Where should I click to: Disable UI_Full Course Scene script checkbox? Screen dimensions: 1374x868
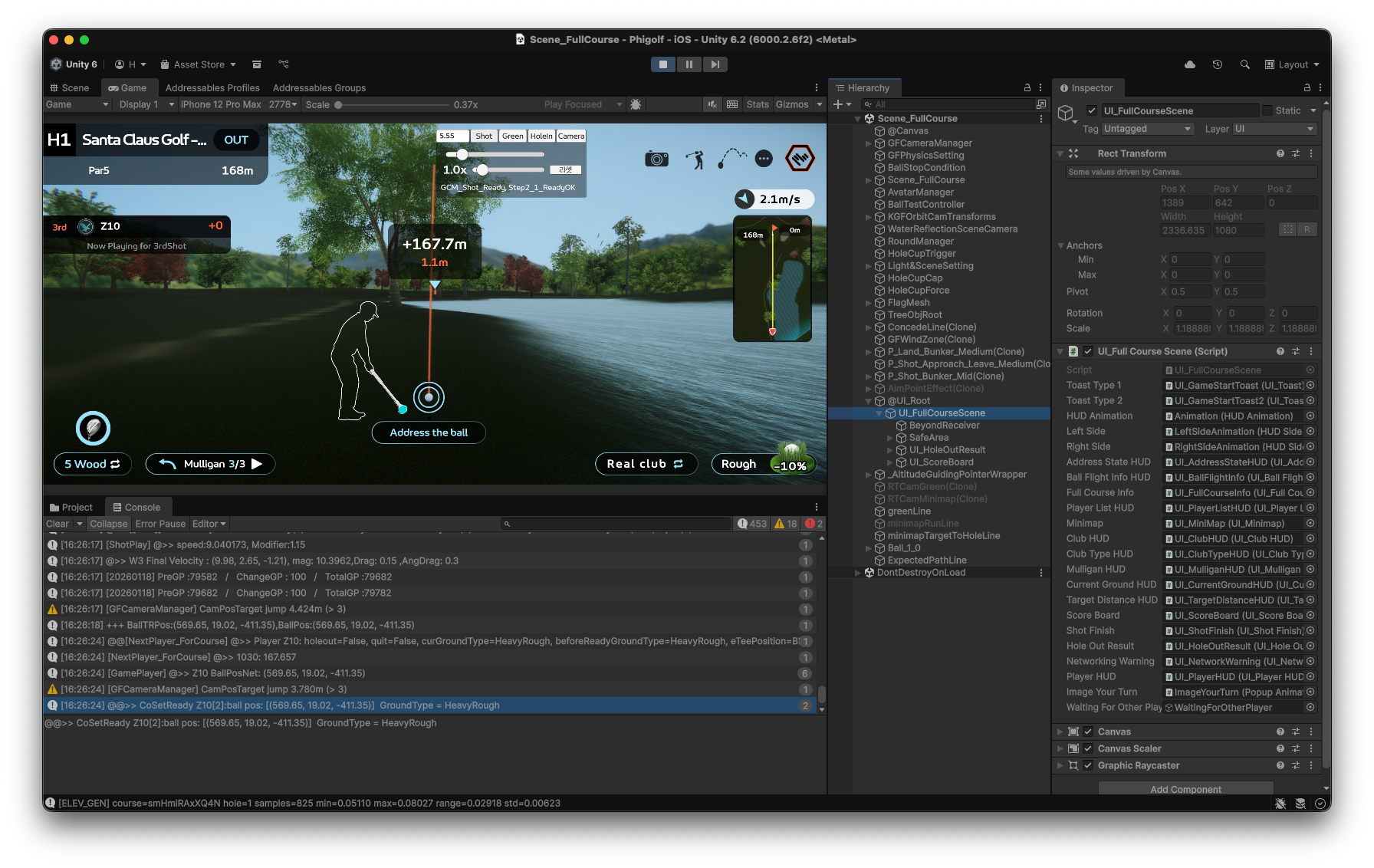1088,351
